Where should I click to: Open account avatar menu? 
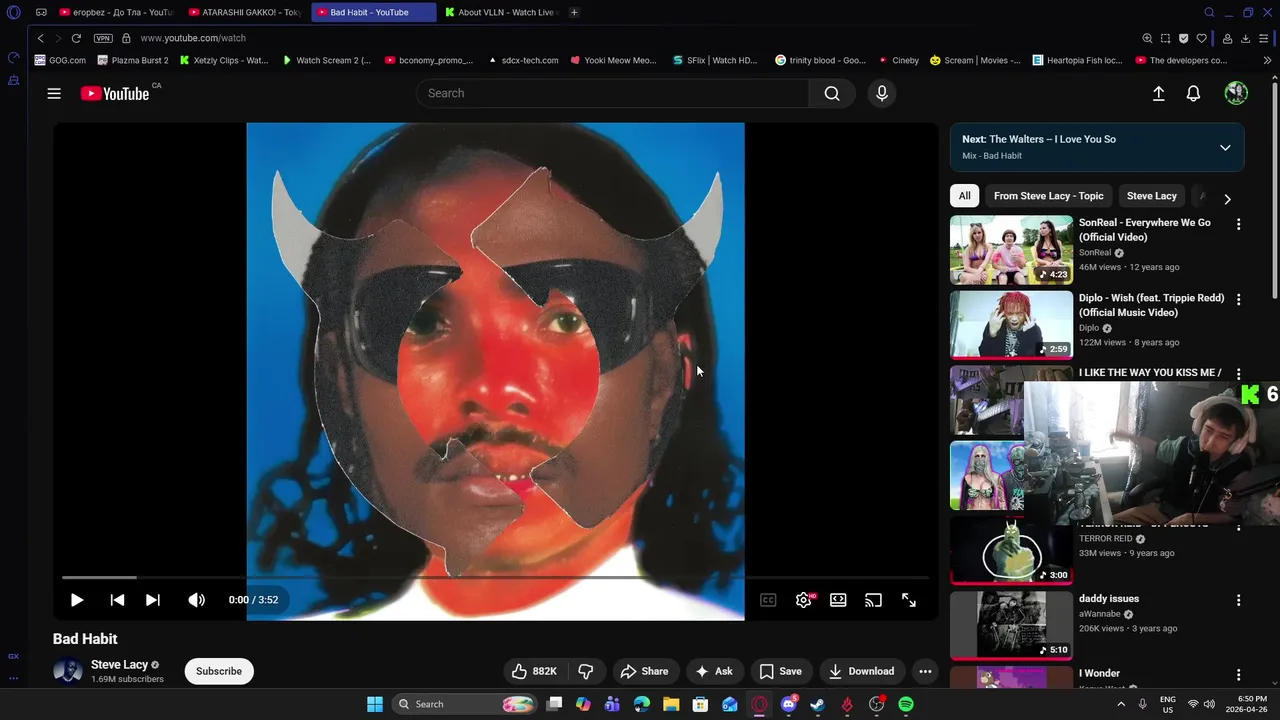(1236, 93)
